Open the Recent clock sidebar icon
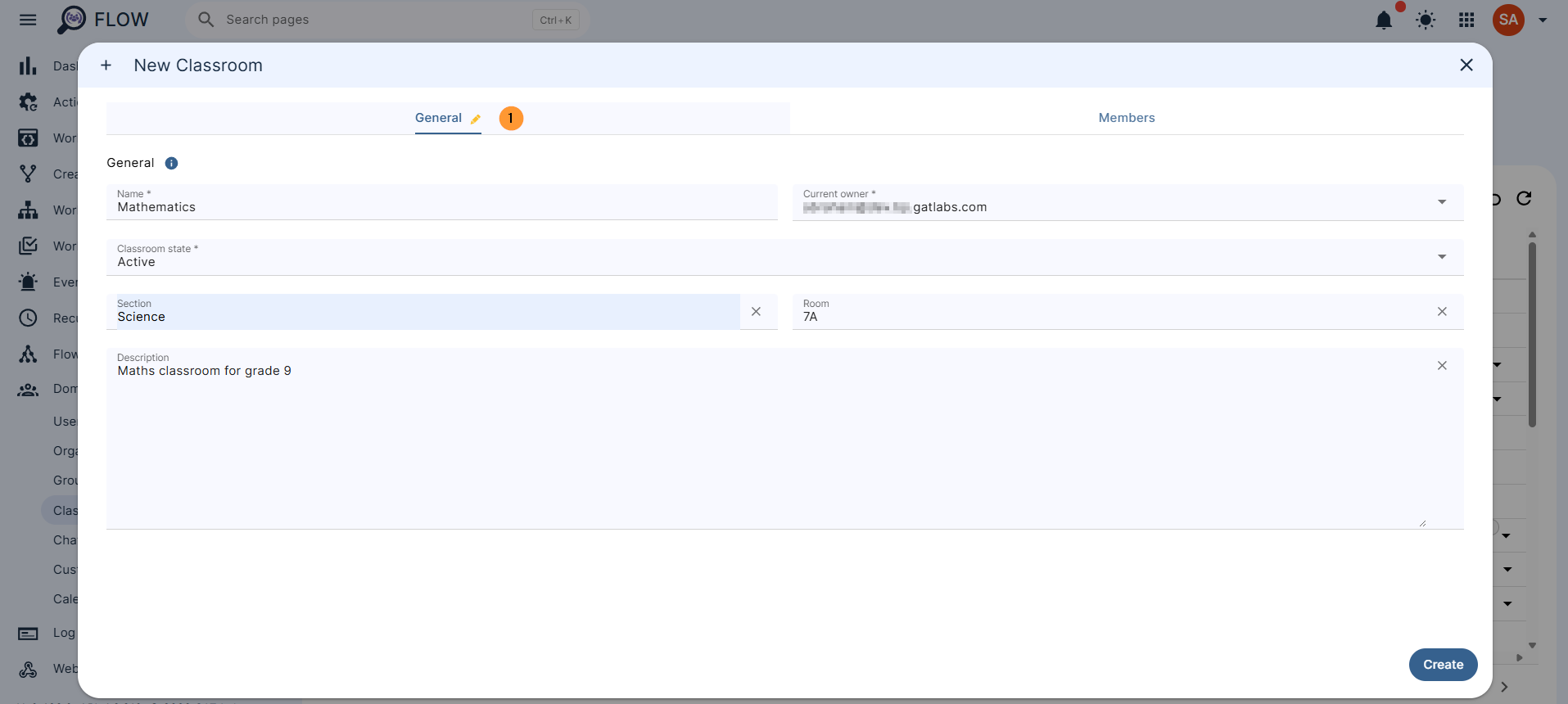 click(x=28, y=318)
